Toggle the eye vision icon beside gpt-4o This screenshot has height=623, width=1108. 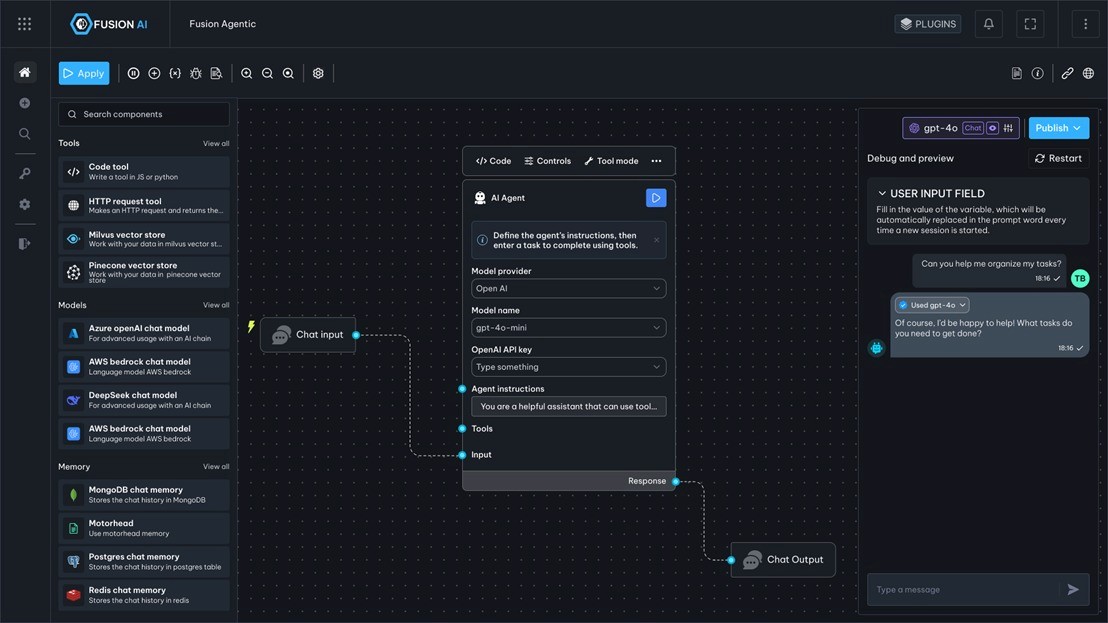pyautogui.click(x=993, y=128)
